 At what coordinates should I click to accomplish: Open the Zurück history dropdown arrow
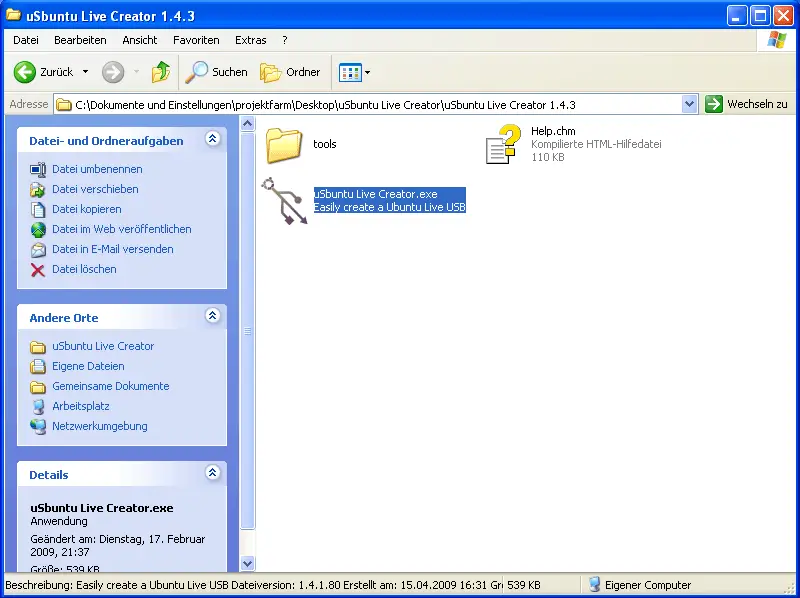coord(85,72)
